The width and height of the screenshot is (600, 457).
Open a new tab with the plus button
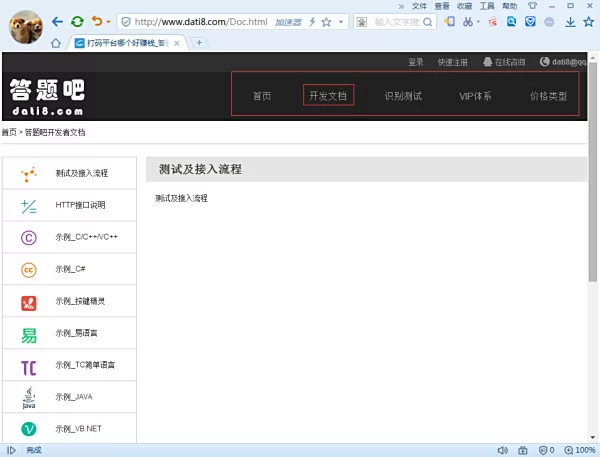click(x=199, y=43)
